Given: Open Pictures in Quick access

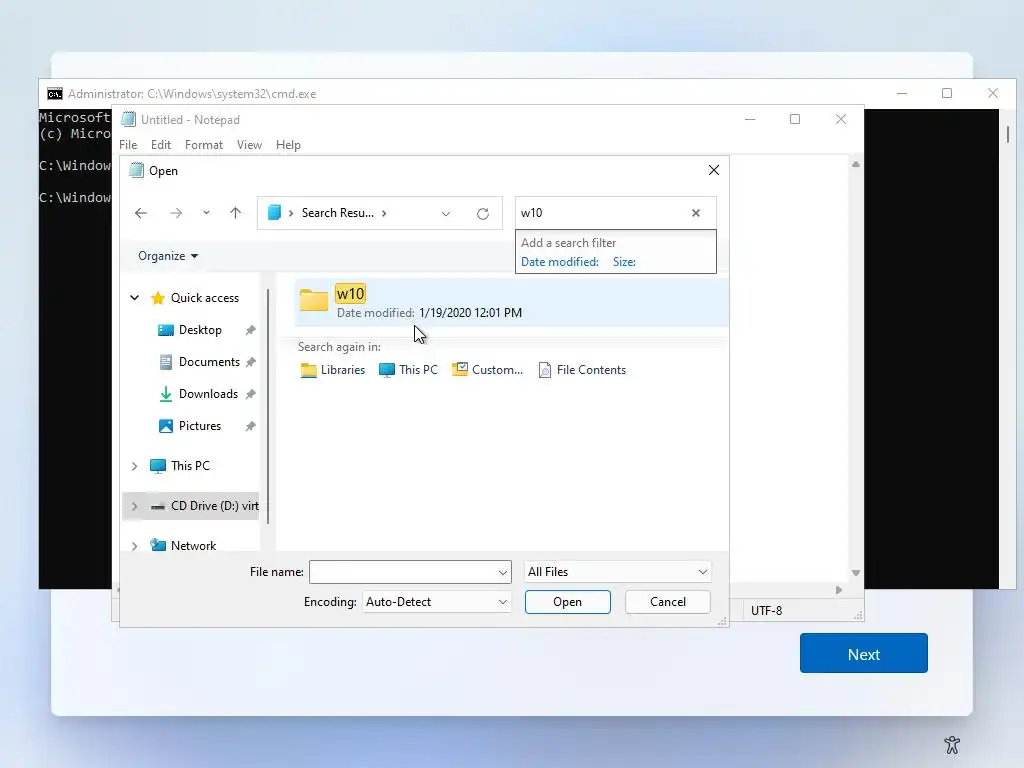Looking at the screenshot, I should click(x=199, y=426).
